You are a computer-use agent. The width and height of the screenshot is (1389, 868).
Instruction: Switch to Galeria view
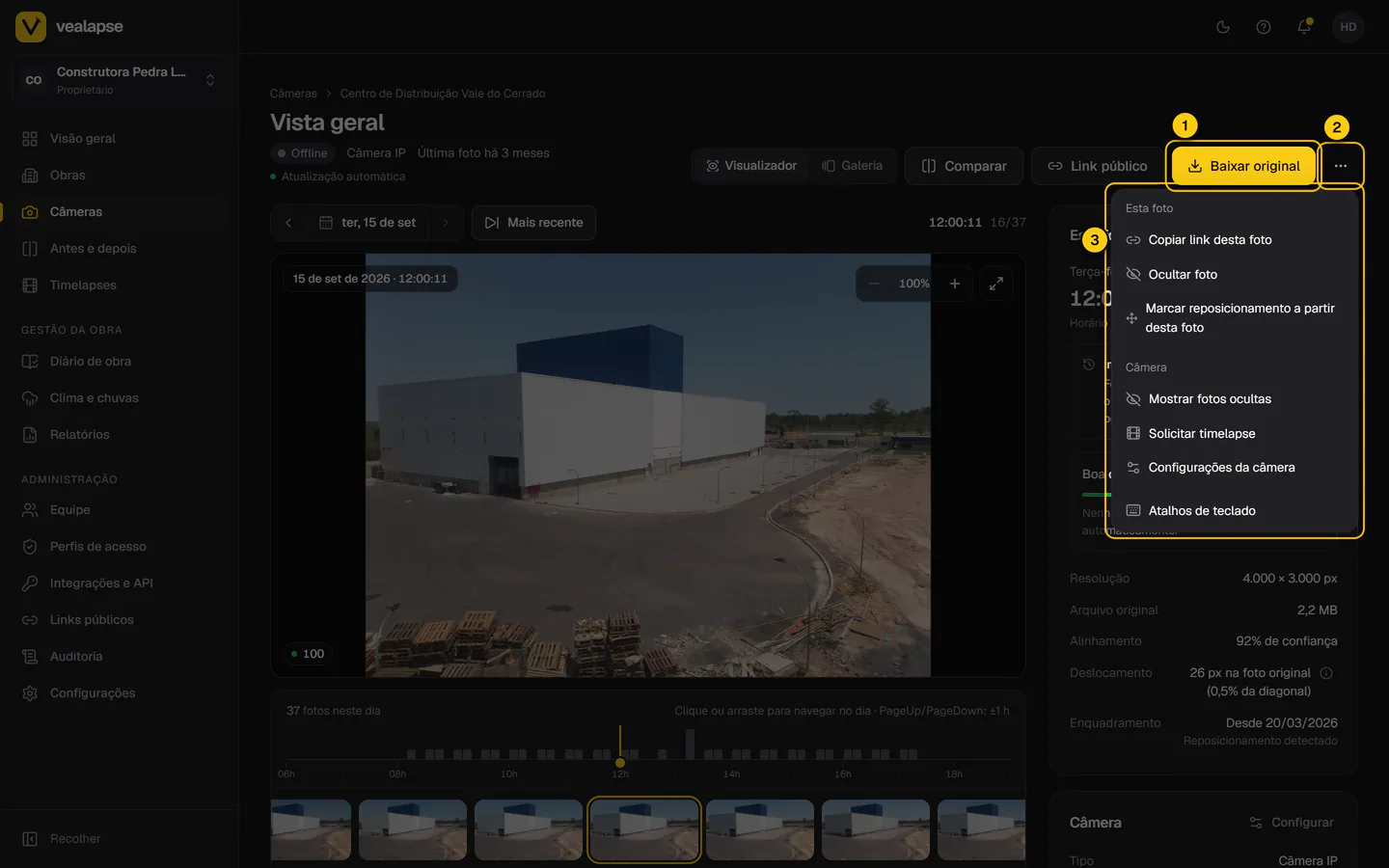[x=852, y=166]
